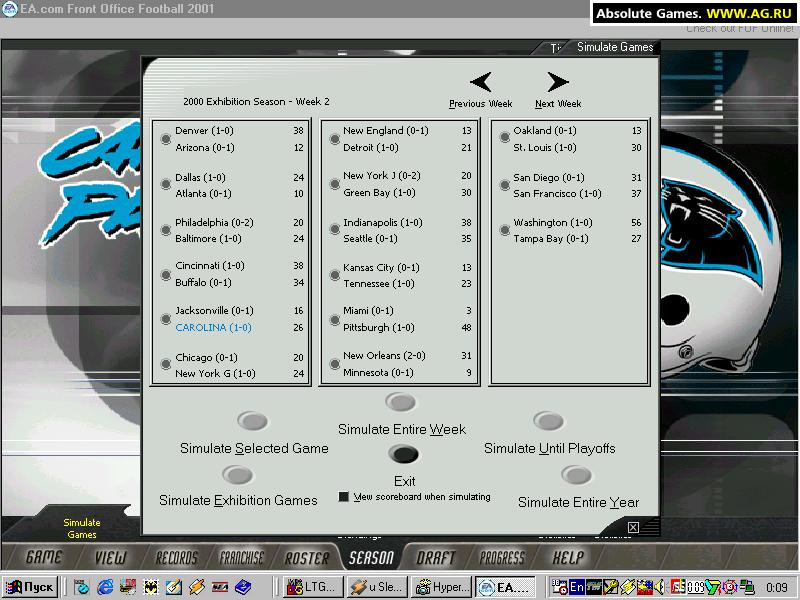Click the Simulate Entire Year button
This screenshot has width=800, height=600.
tap(577, 475)
